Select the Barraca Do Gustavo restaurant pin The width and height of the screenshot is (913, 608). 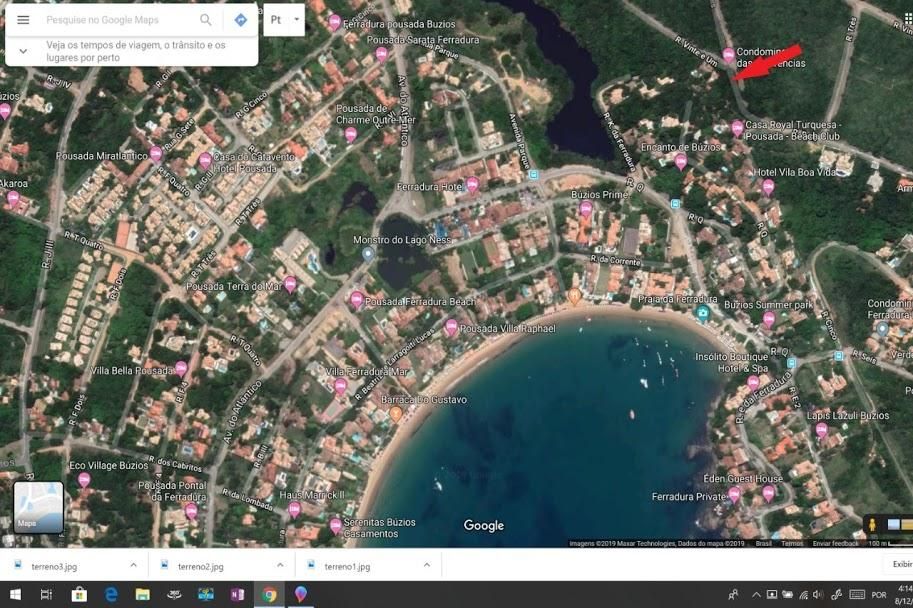[x=396, y=414]
